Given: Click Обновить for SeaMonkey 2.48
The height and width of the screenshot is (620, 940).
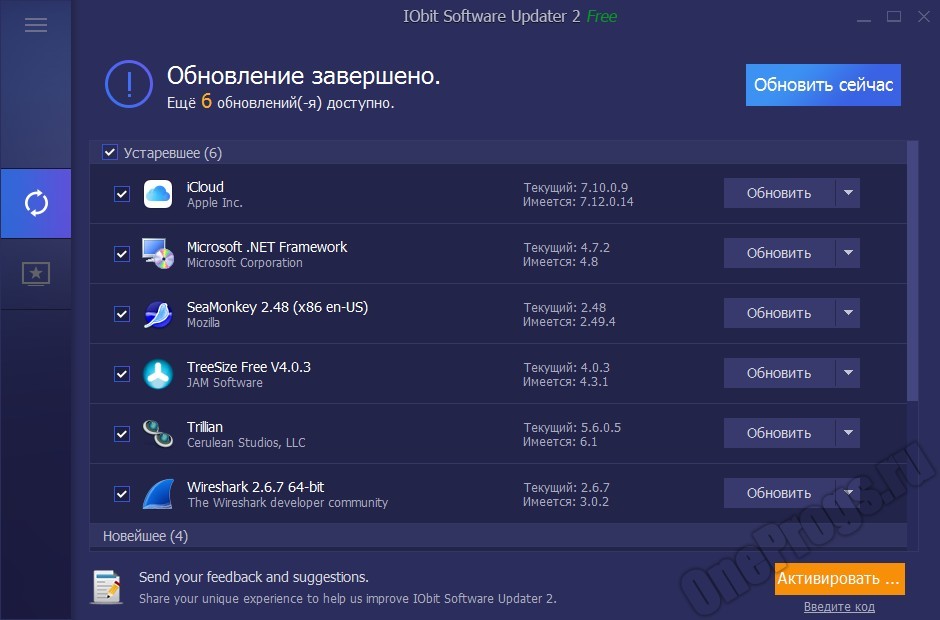Looking at the screenshot, I should (x=779, y=313).
